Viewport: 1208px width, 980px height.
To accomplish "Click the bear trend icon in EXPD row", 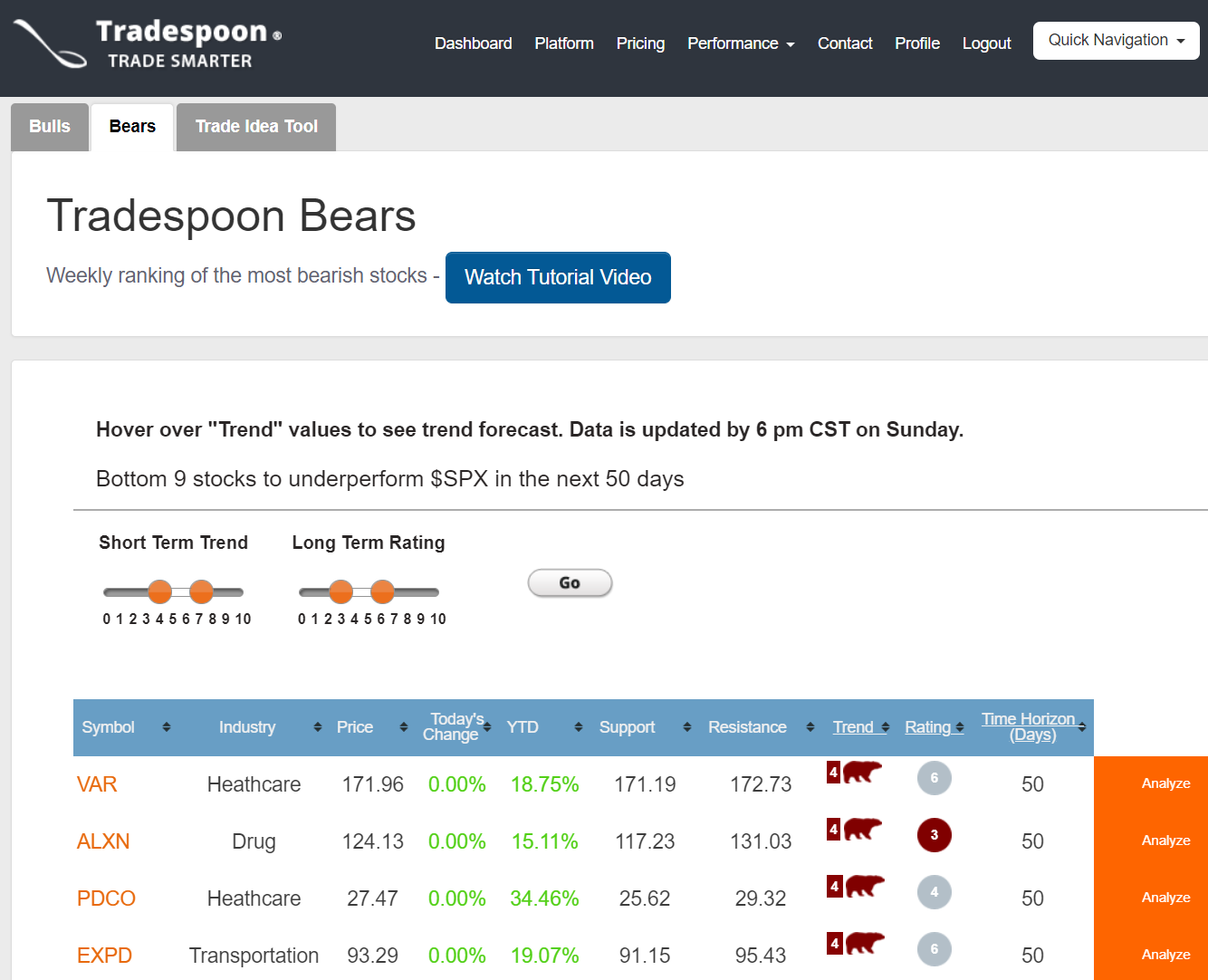I will (864, 943).
